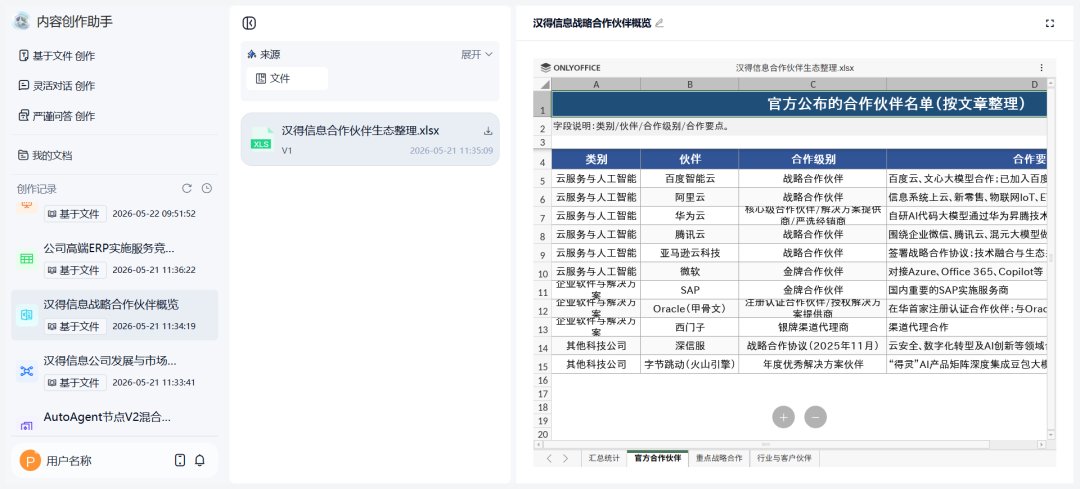
Task: Switch to 重点战略合作 sheet tab
Action: [719, 458]
